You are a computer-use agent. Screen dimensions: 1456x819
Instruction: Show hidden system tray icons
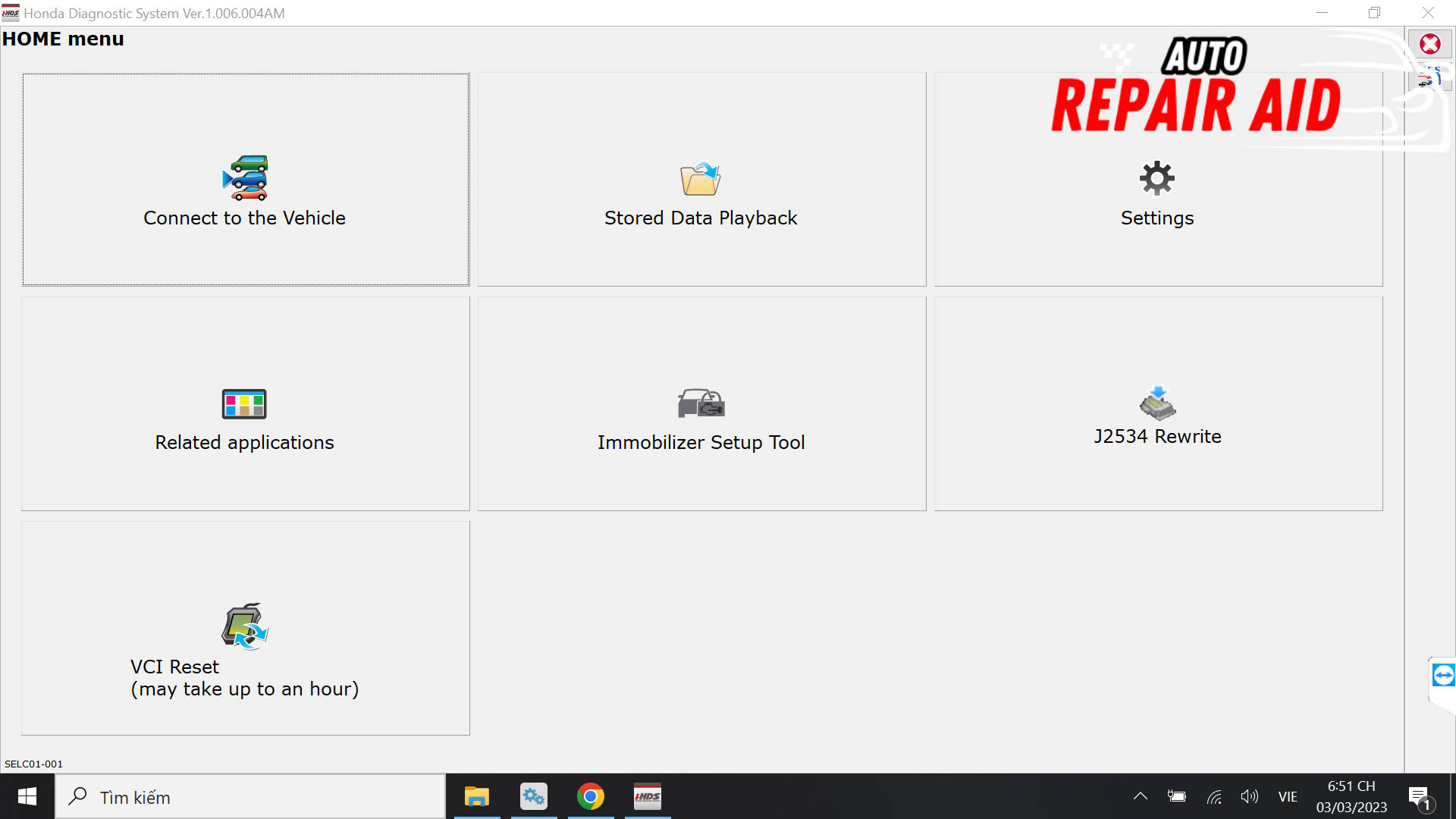click(1141, 797)
